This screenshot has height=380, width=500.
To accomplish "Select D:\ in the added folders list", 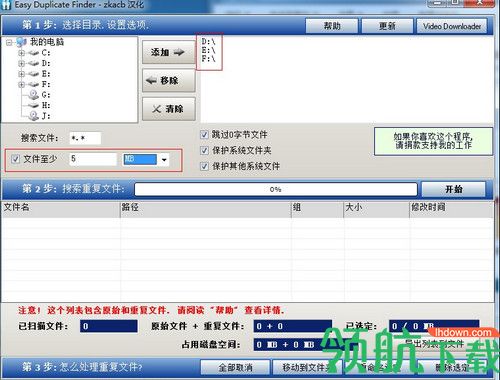I will coord(209,42).
